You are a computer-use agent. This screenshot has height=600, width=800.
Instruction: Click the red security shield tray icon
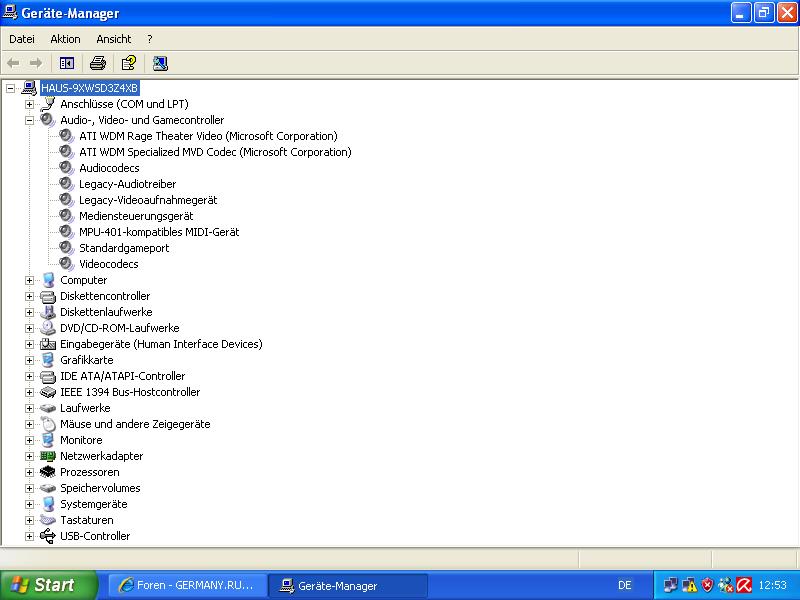[707, 585]
